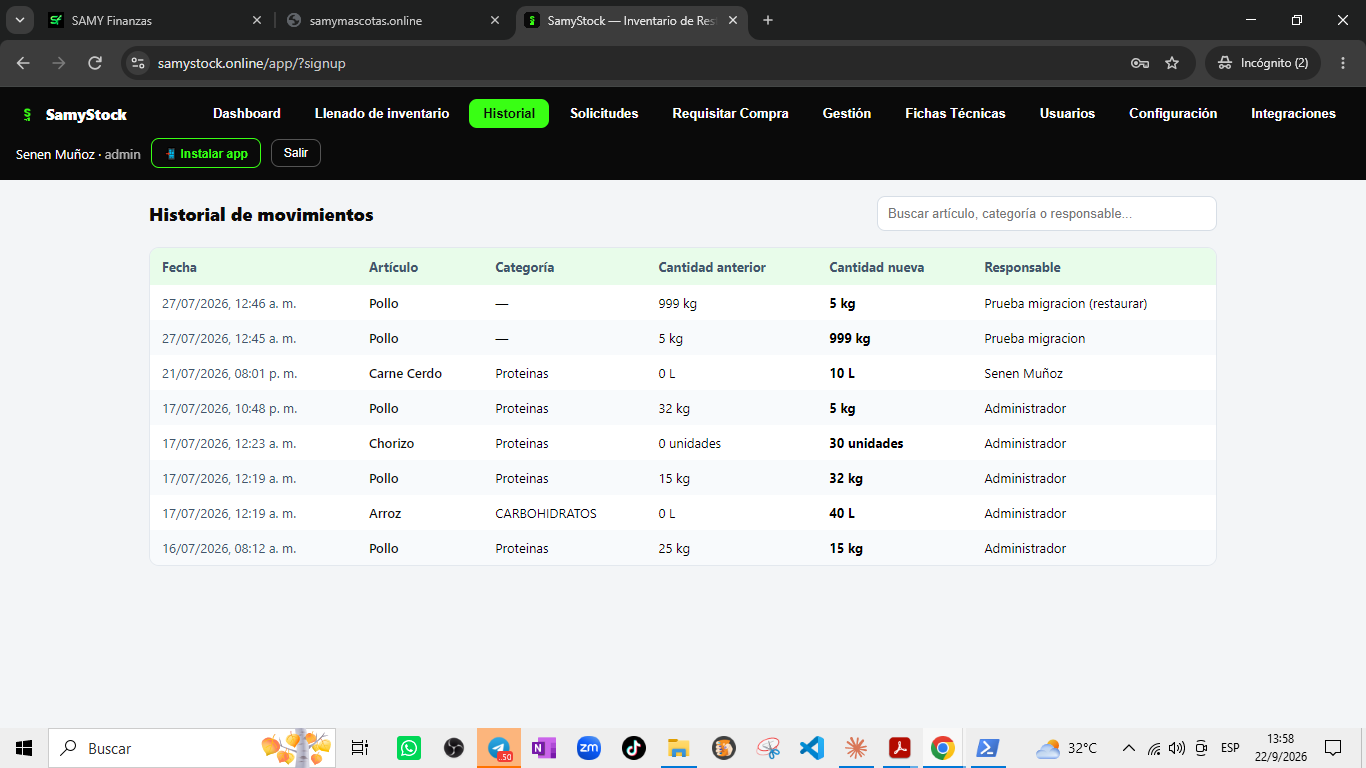Open Configuración settings page
1366x768 pixels.
(1173, 114)
